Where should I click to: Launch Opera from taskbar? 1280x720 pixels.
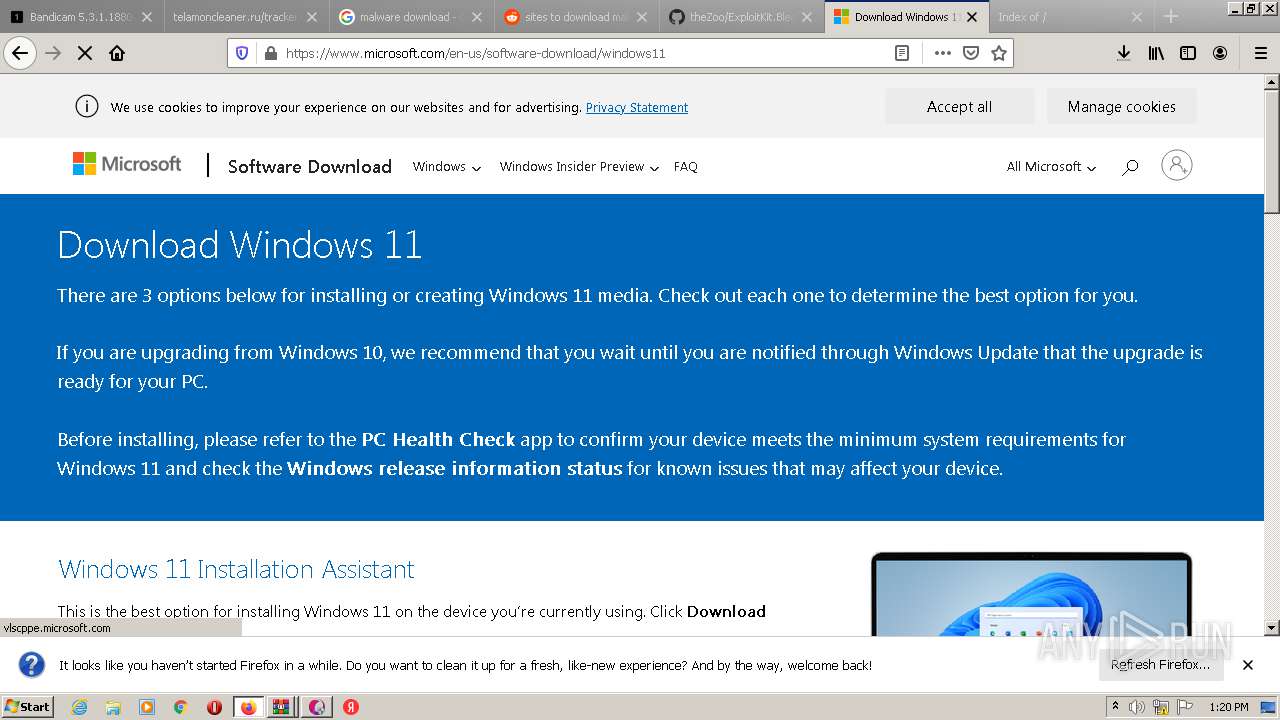point(214,707)
